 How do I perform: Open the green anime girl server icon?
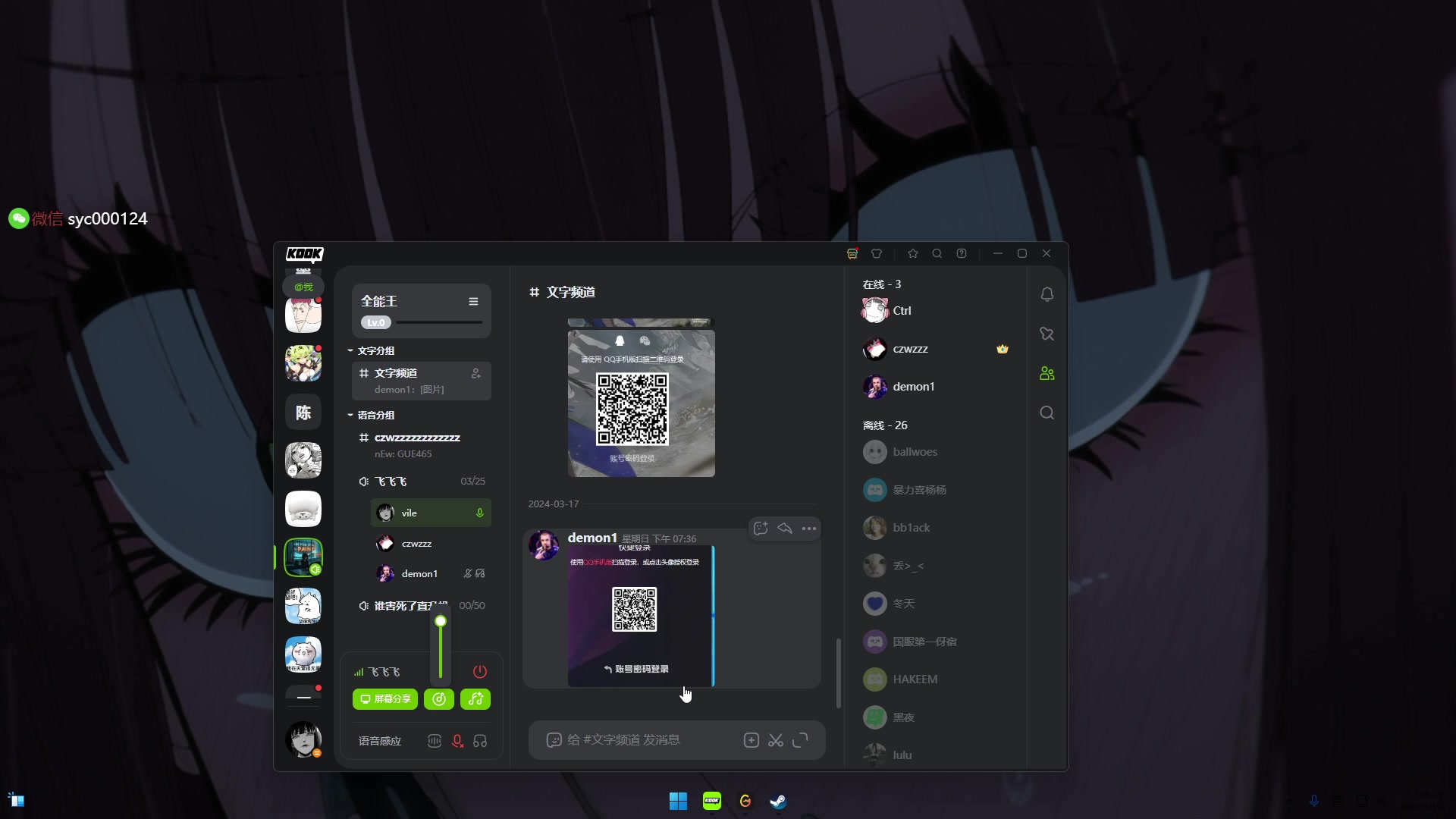coord(303,364)
